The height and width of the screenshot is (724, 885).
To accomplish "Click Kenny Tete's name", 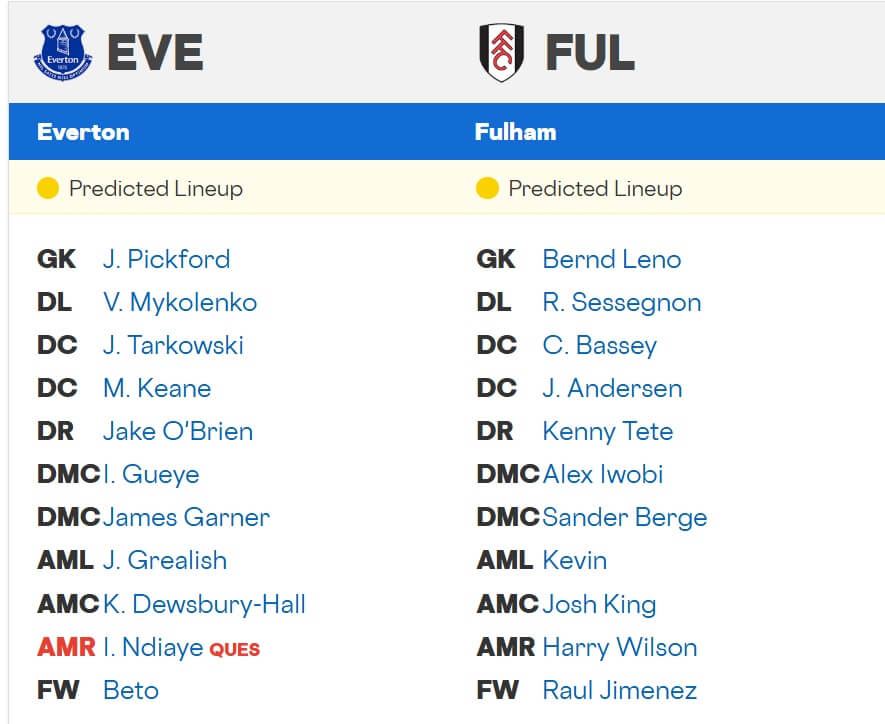I will click(608, 431).
